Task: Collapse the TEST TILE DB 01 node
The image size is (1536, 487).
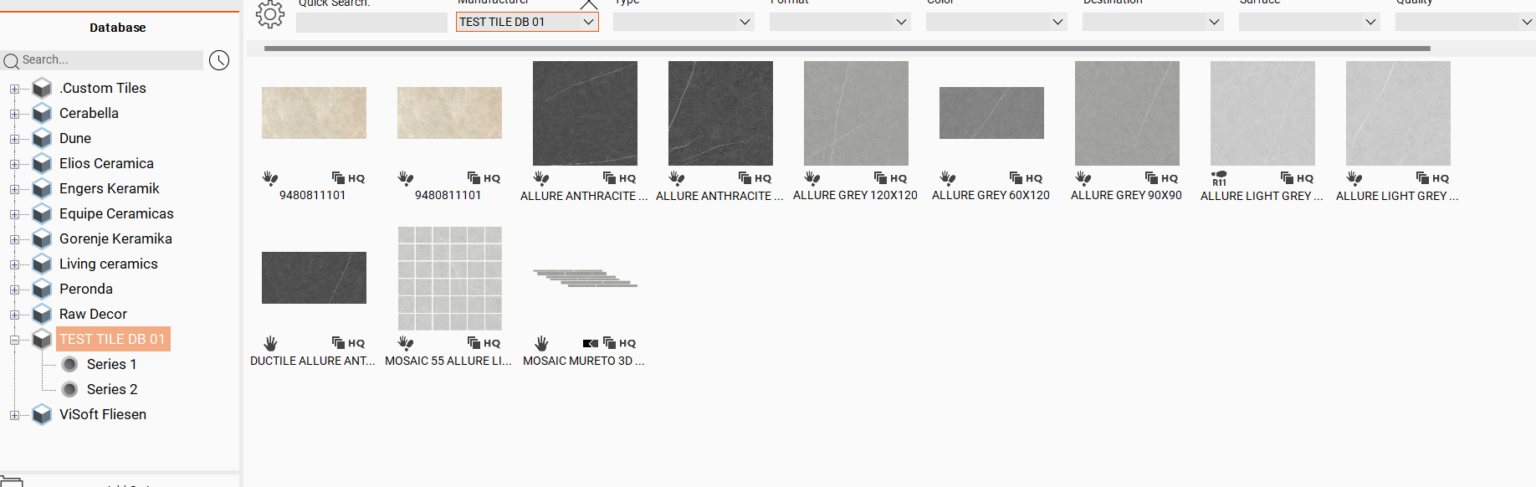Action: click(x=14, y=339)
